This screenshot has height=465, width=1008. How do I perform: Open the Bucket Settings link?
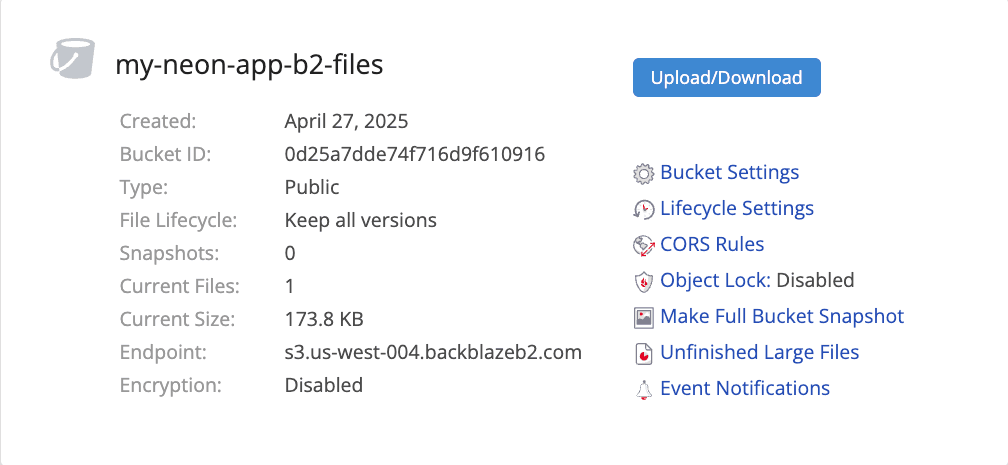click(x=729, y=173)
